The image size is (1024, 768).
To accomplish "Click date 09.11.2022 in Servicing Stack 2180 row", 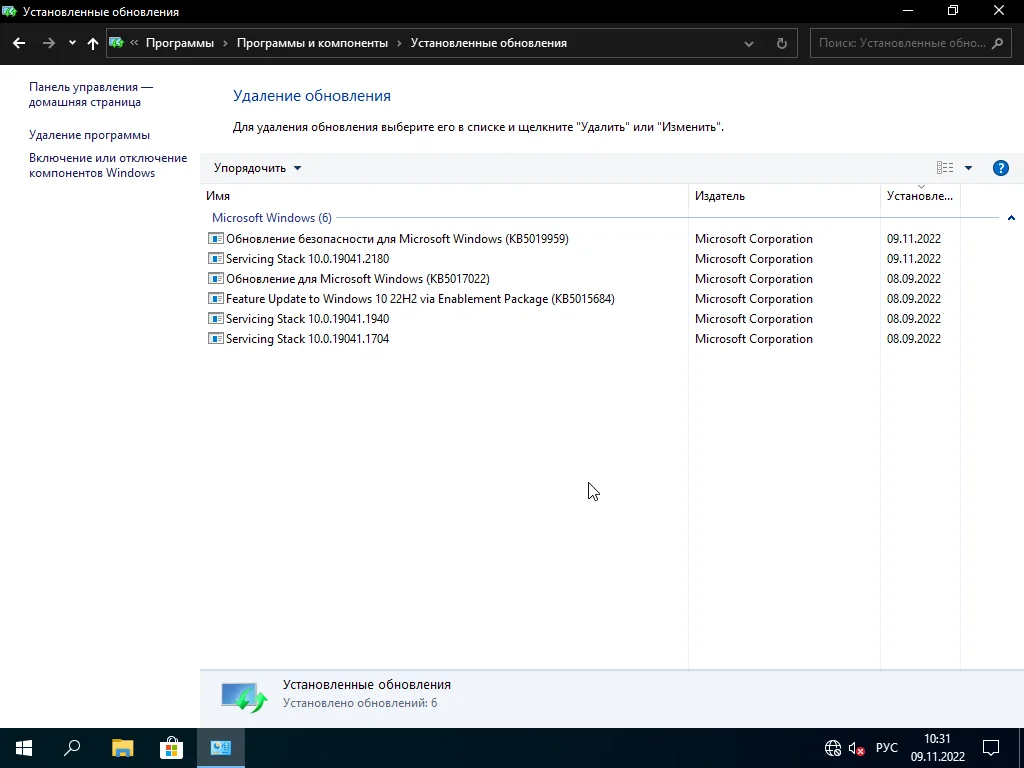I will point(914,259).
